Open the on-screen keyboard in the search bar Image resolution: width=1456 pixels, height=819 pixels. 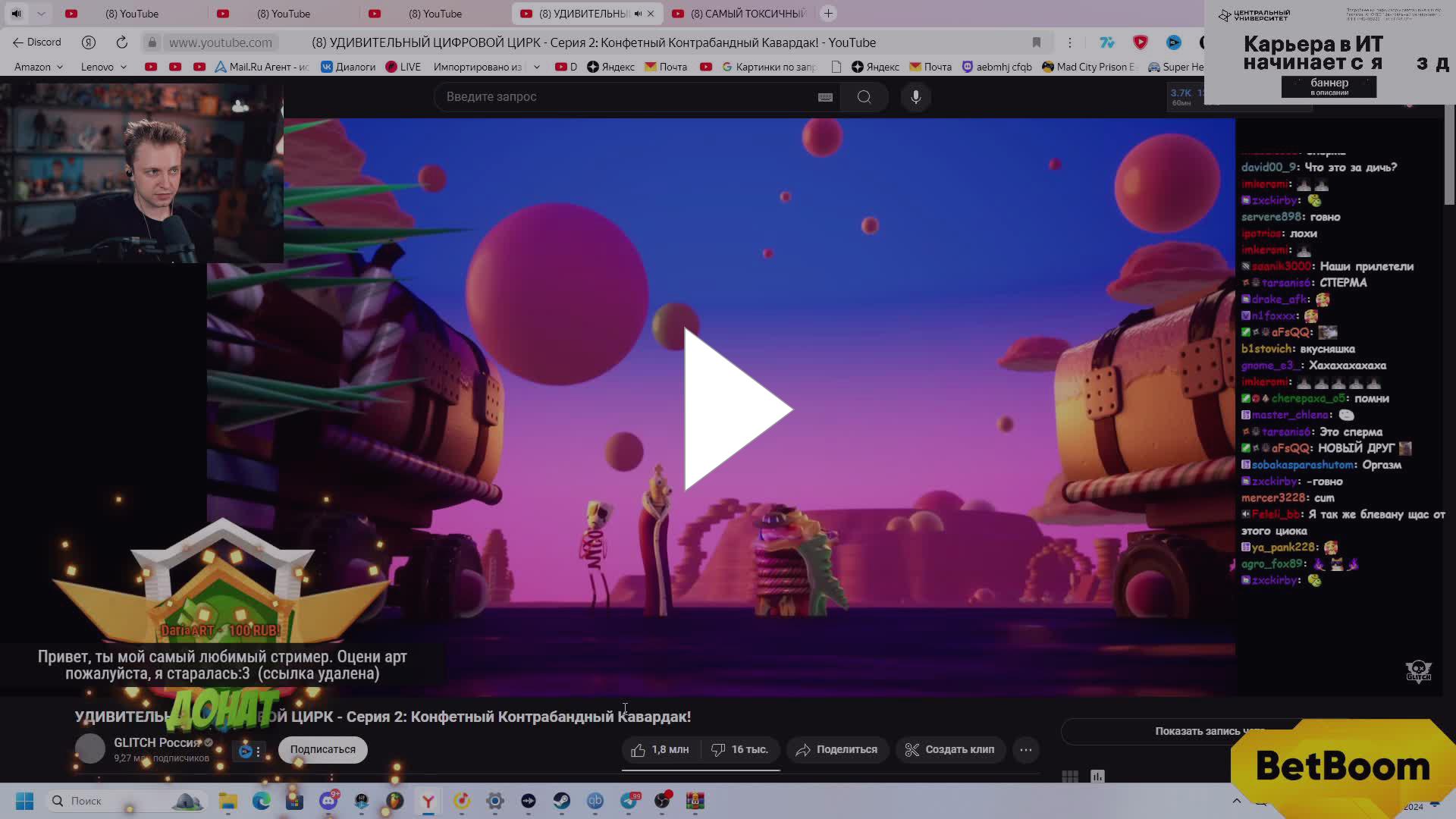[x=826, y=97]
